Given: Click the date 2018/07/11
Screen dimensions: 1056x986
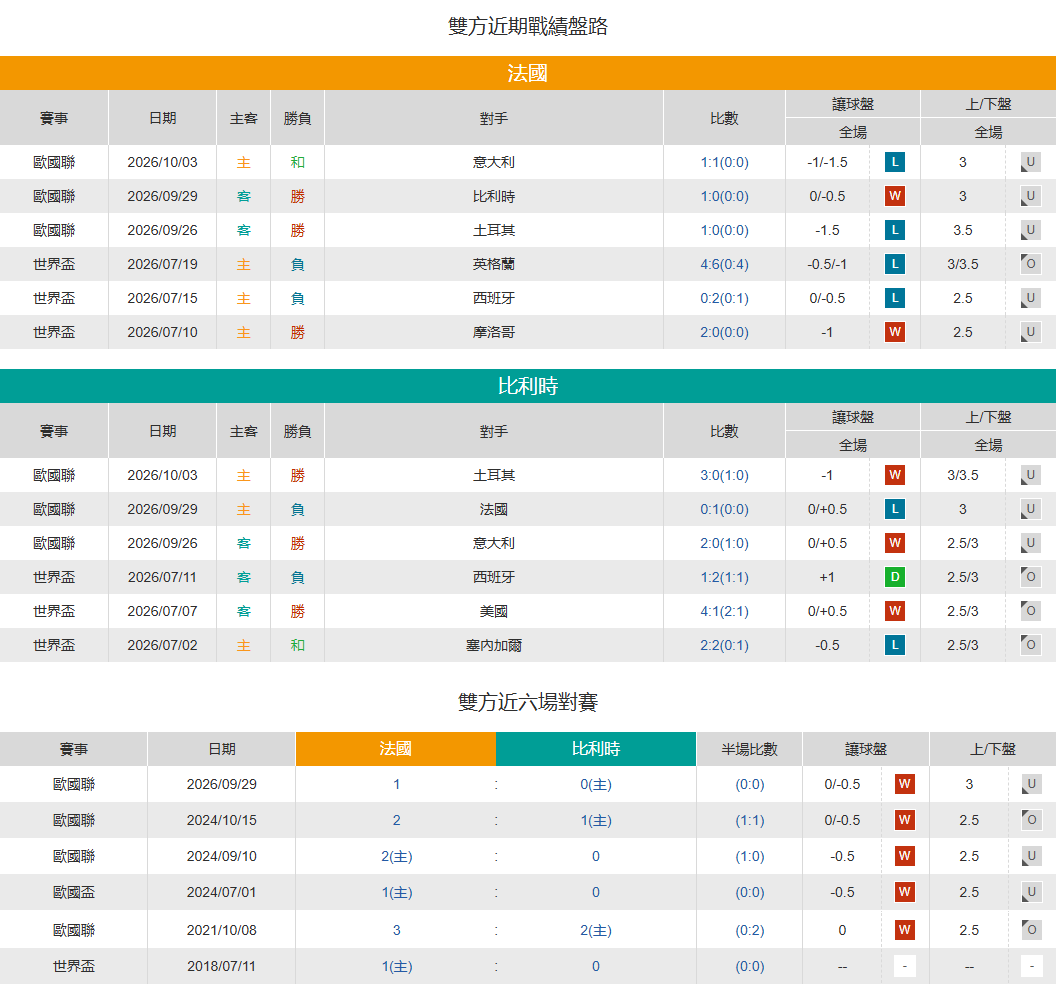Looking at the screenshot, I should (x=222, y=966).
